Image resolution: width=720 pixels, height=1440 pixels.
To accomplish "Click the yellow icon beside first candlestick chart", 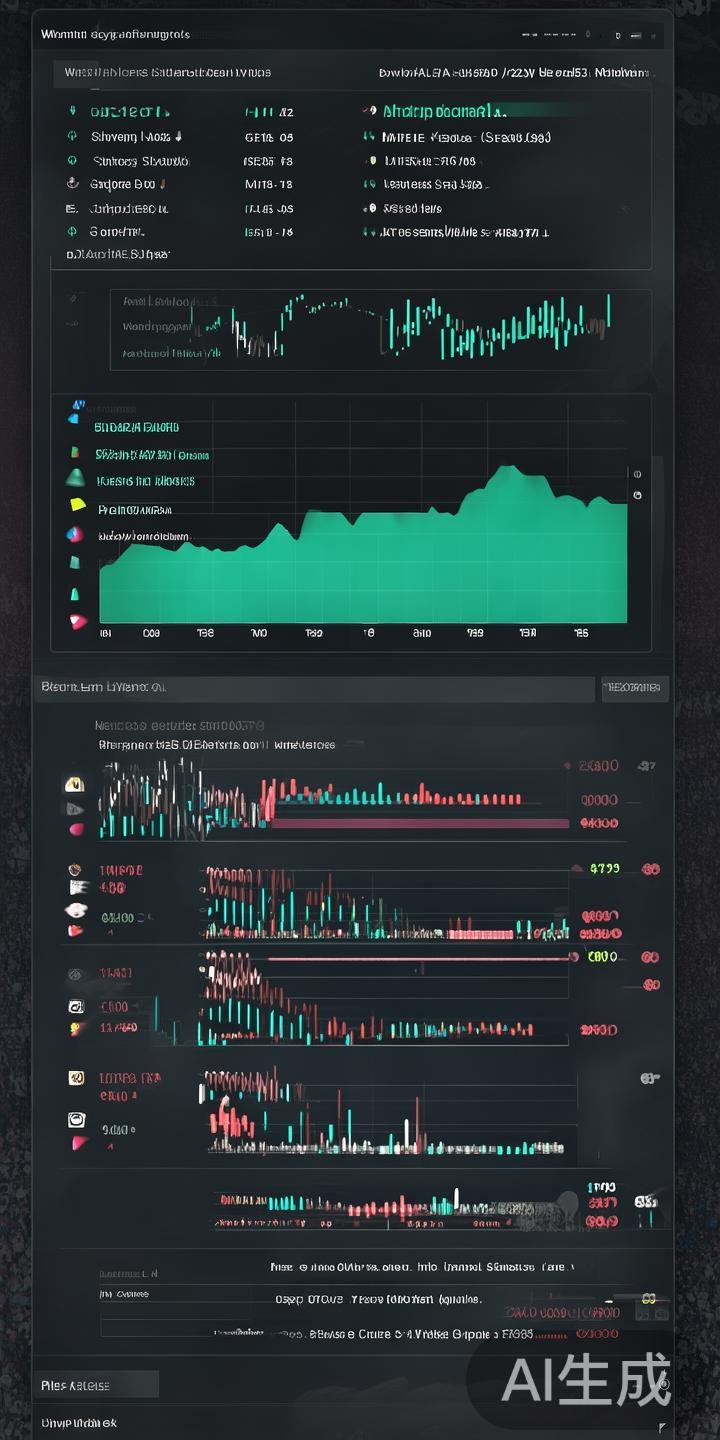I will [74, 785].
